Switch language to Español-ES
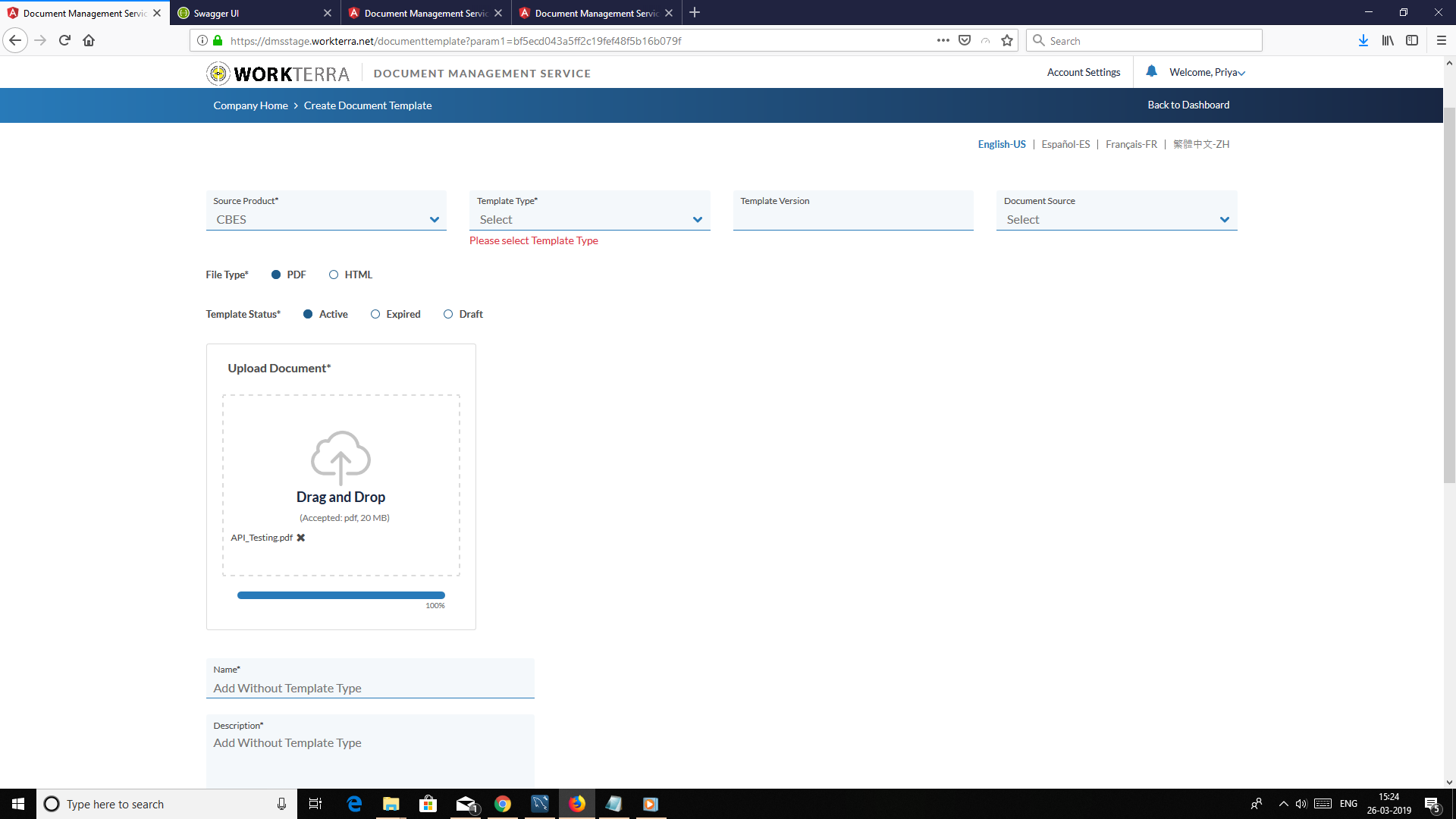This screenshot has width=1456, height=819. click(x=1065, y=144)
